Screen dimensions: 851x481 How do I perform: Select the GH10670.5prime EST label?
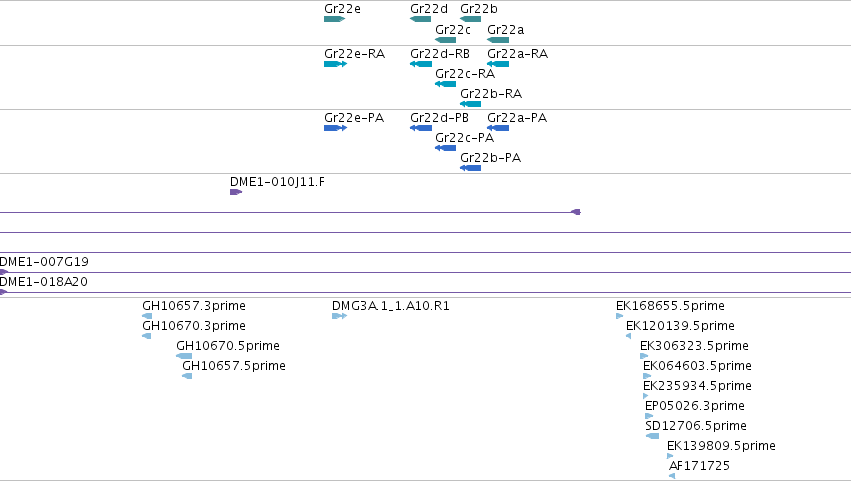pos(228,346)
